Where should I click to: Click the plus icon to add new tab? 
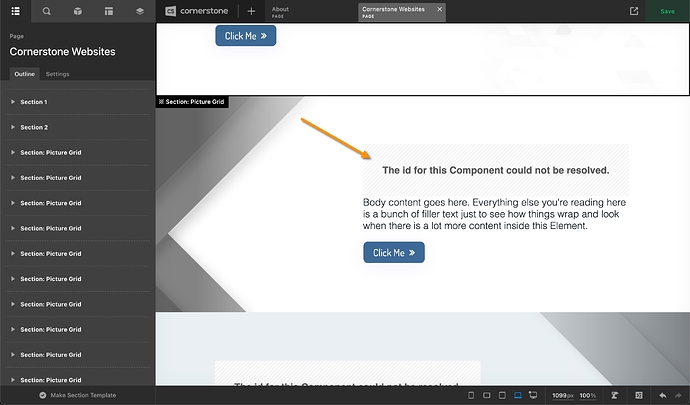coord(251,11)
